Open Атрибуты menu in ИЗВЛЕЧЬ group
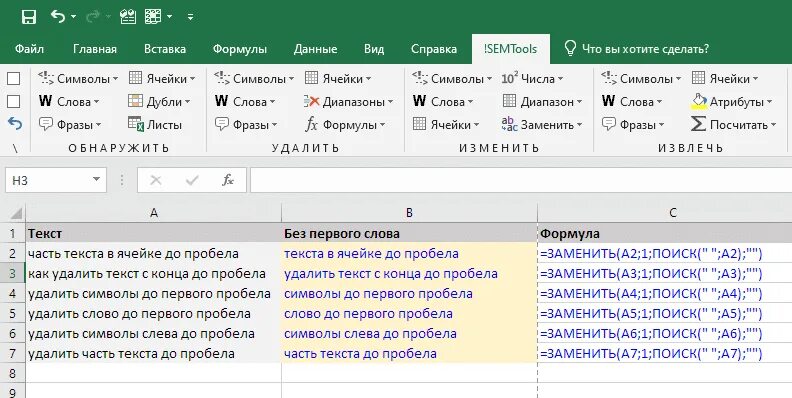Screen dimensions: 792x398 [x=732, y=102]
